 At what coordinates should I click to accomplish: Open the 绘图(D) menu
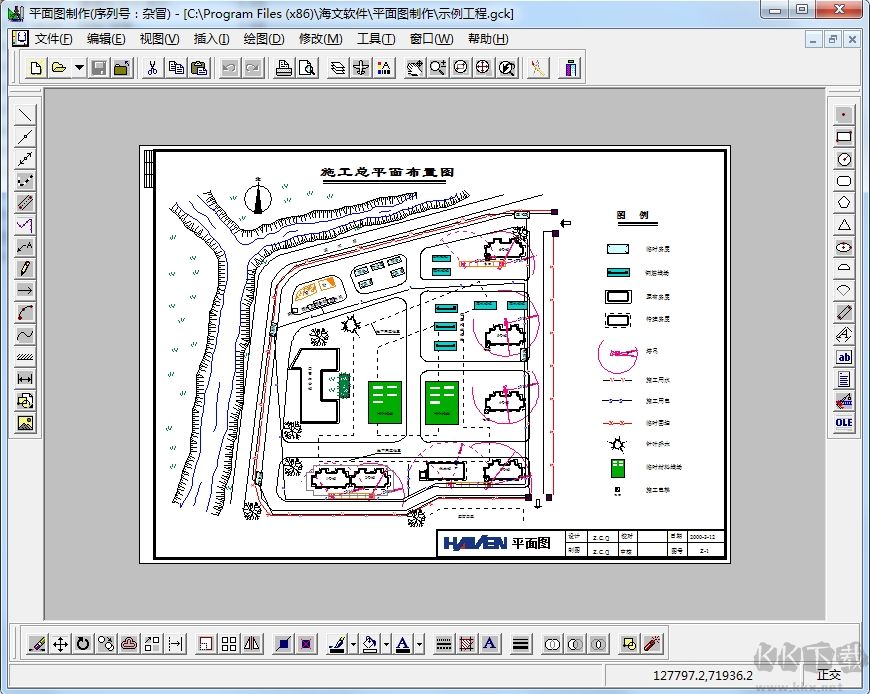263,39
